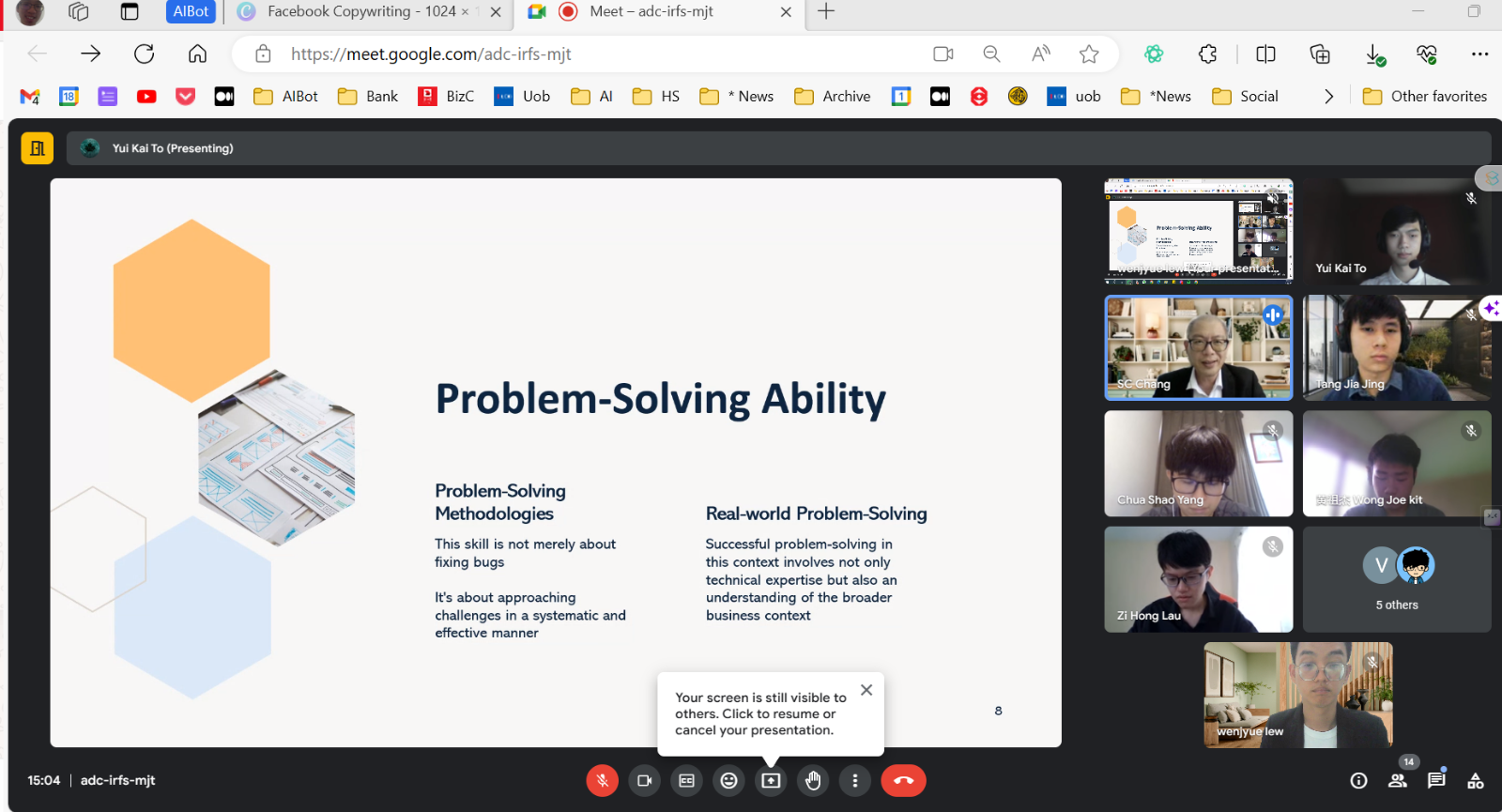Open the 5 others participants tile
The width and height of the screenshot is (1502, 812).
pos(1397,579)
